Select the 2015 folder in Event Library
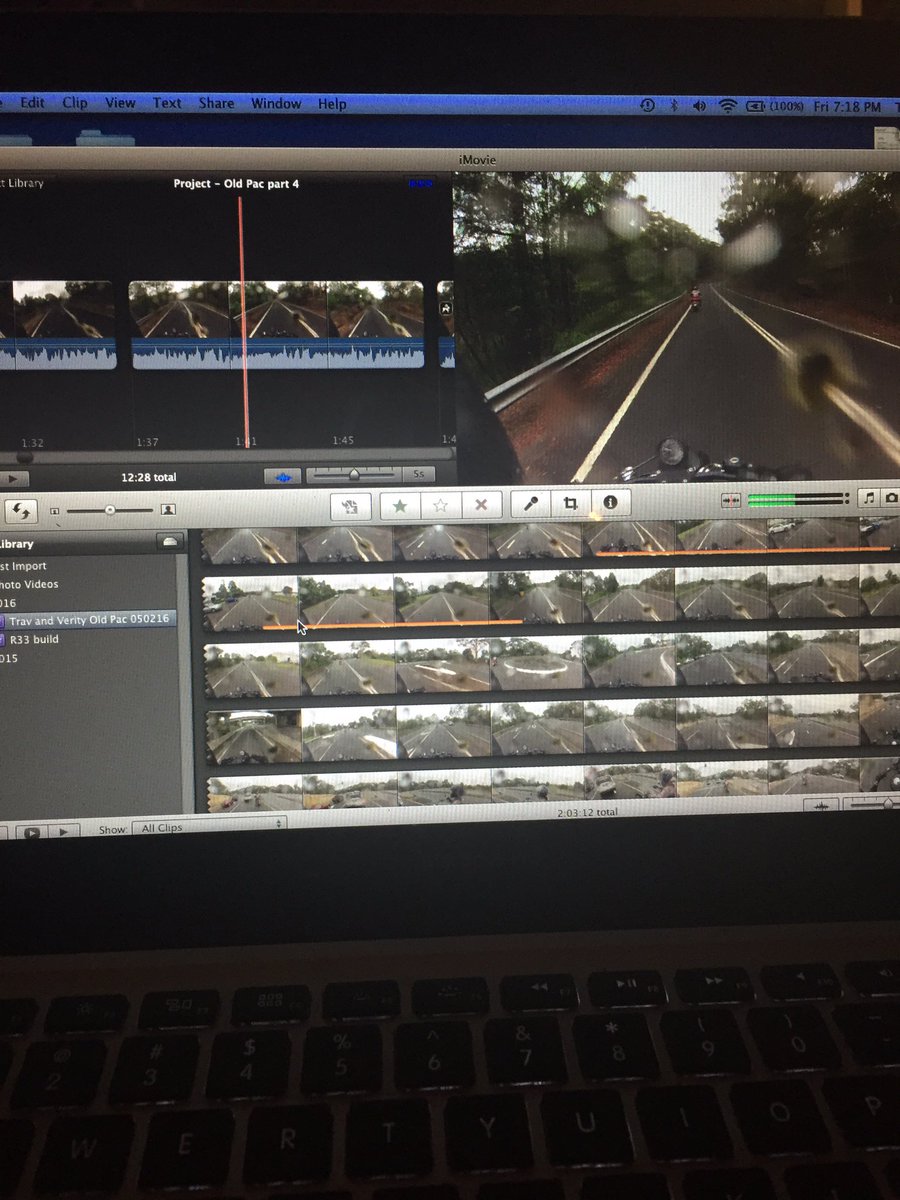 tap(9, 658)
